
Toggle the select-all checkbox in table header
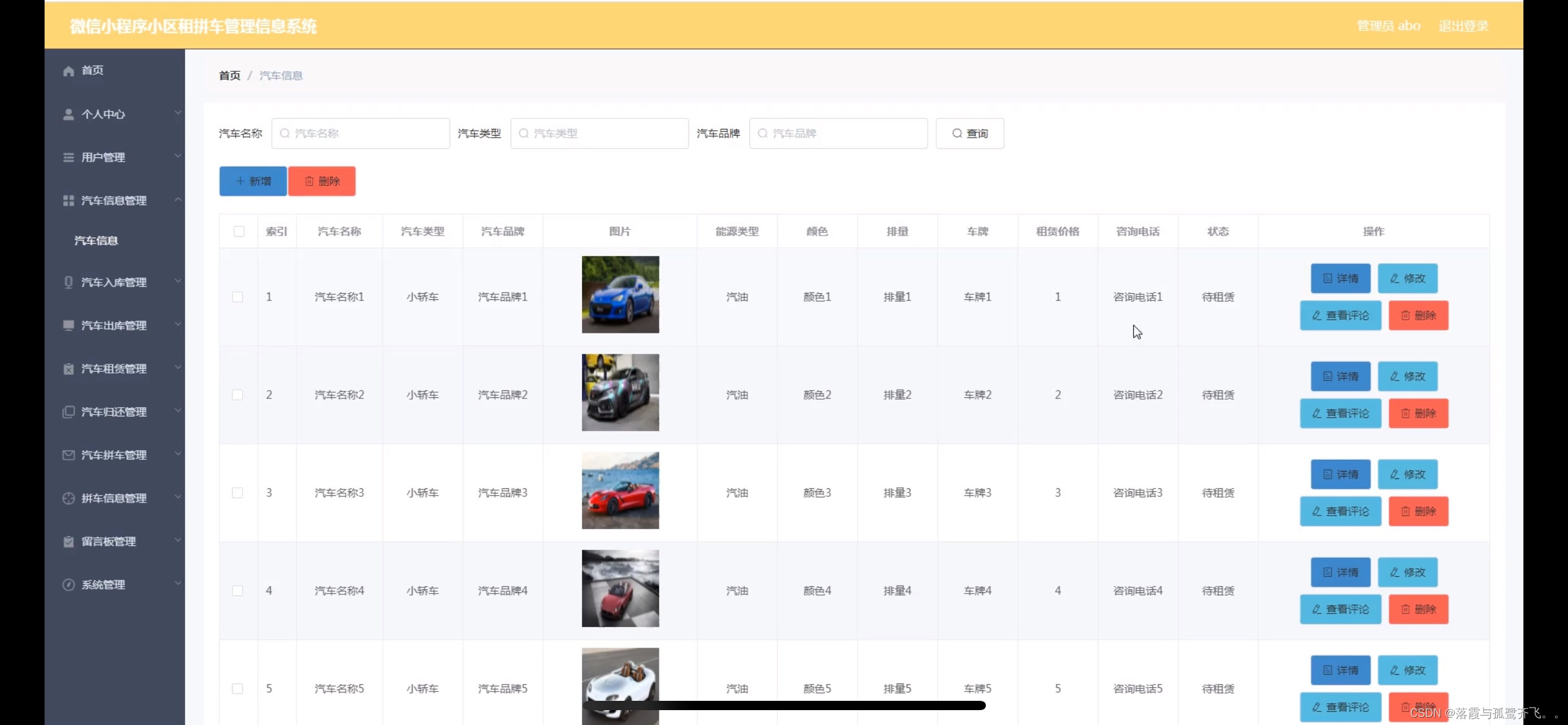(x=239, y=231)
